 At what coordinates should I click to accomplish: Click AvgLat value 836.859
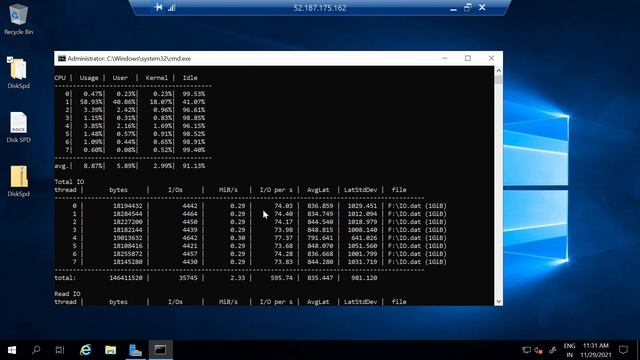click(x=320, y=206)
